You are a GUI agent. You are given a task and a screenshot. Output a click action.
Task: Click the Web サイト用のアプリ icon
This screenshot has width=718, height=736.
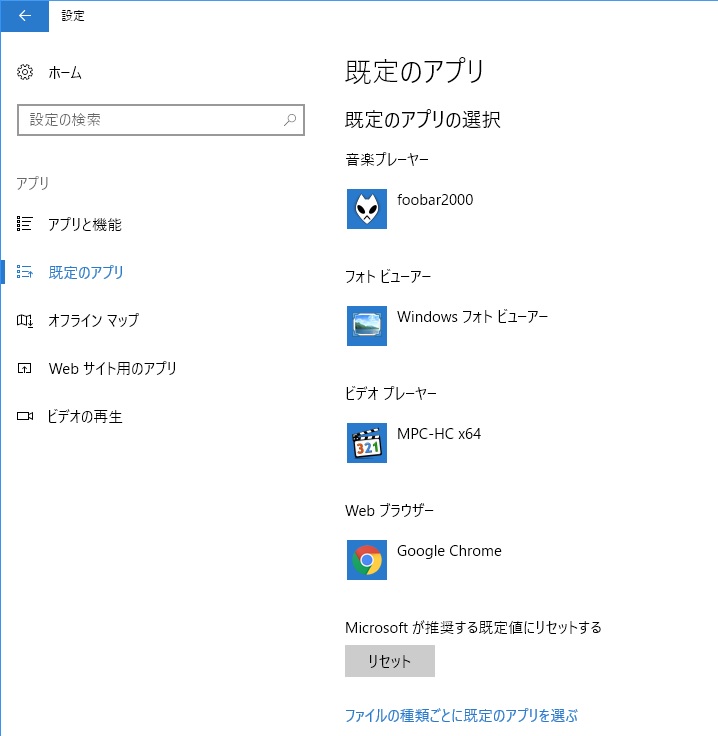pos(24,368)
